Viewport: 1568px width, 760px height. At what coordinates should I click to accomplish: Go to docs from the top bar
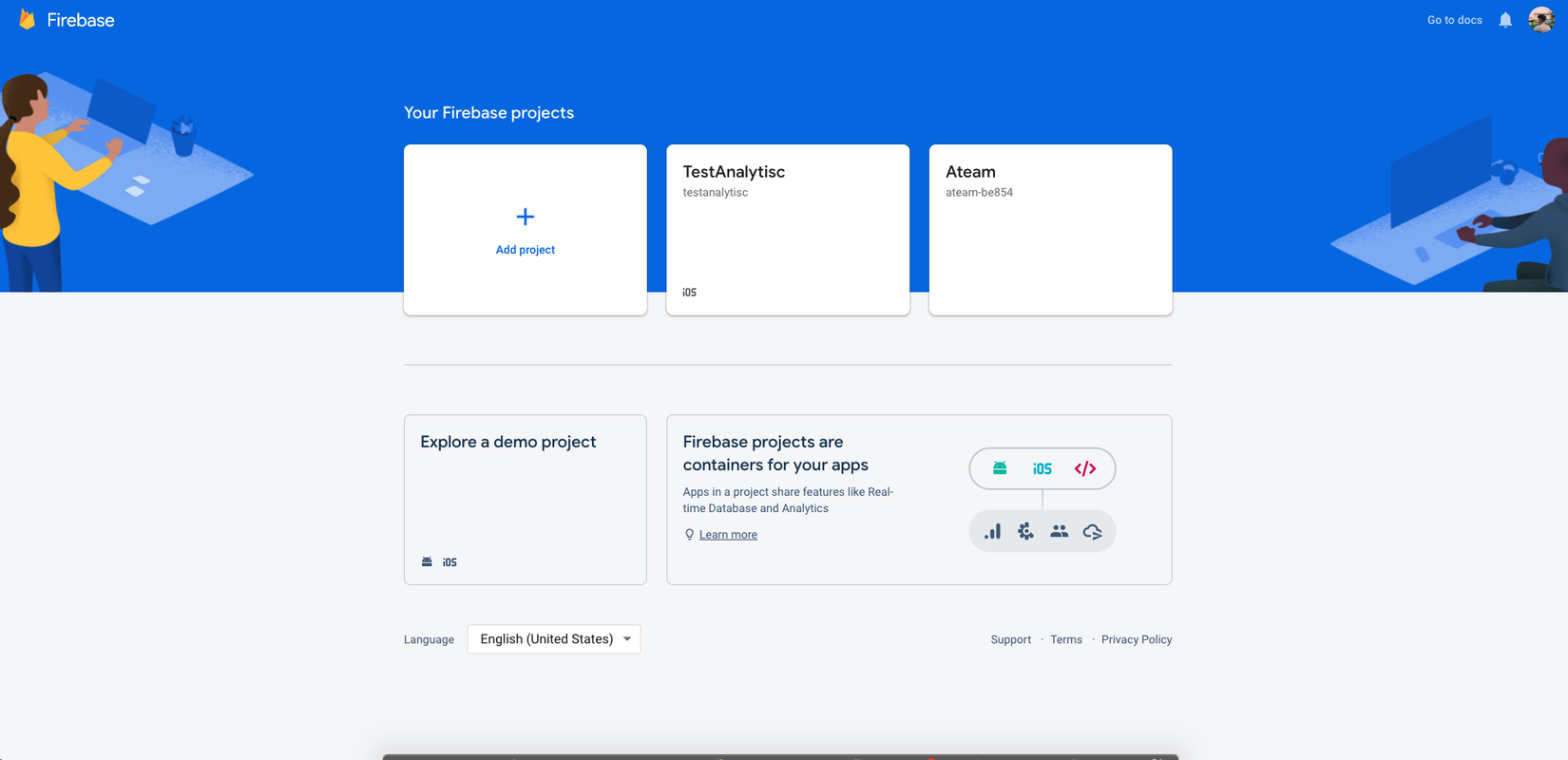(1455, 20)
